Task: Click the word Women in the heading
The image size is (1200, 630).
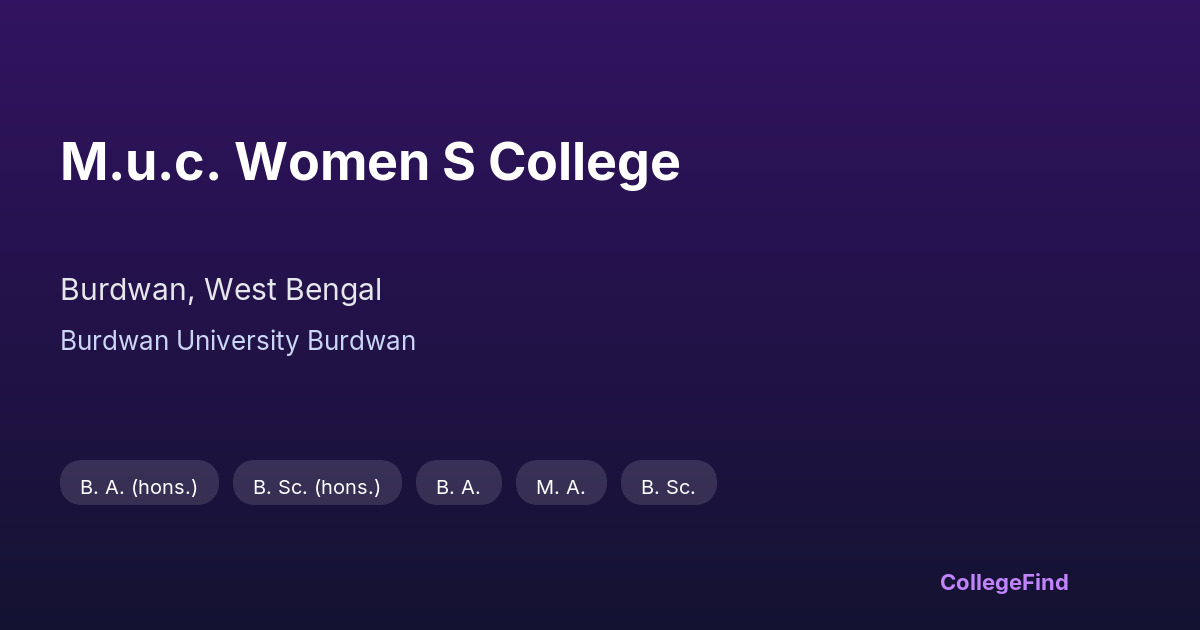Action: (332, 162)
